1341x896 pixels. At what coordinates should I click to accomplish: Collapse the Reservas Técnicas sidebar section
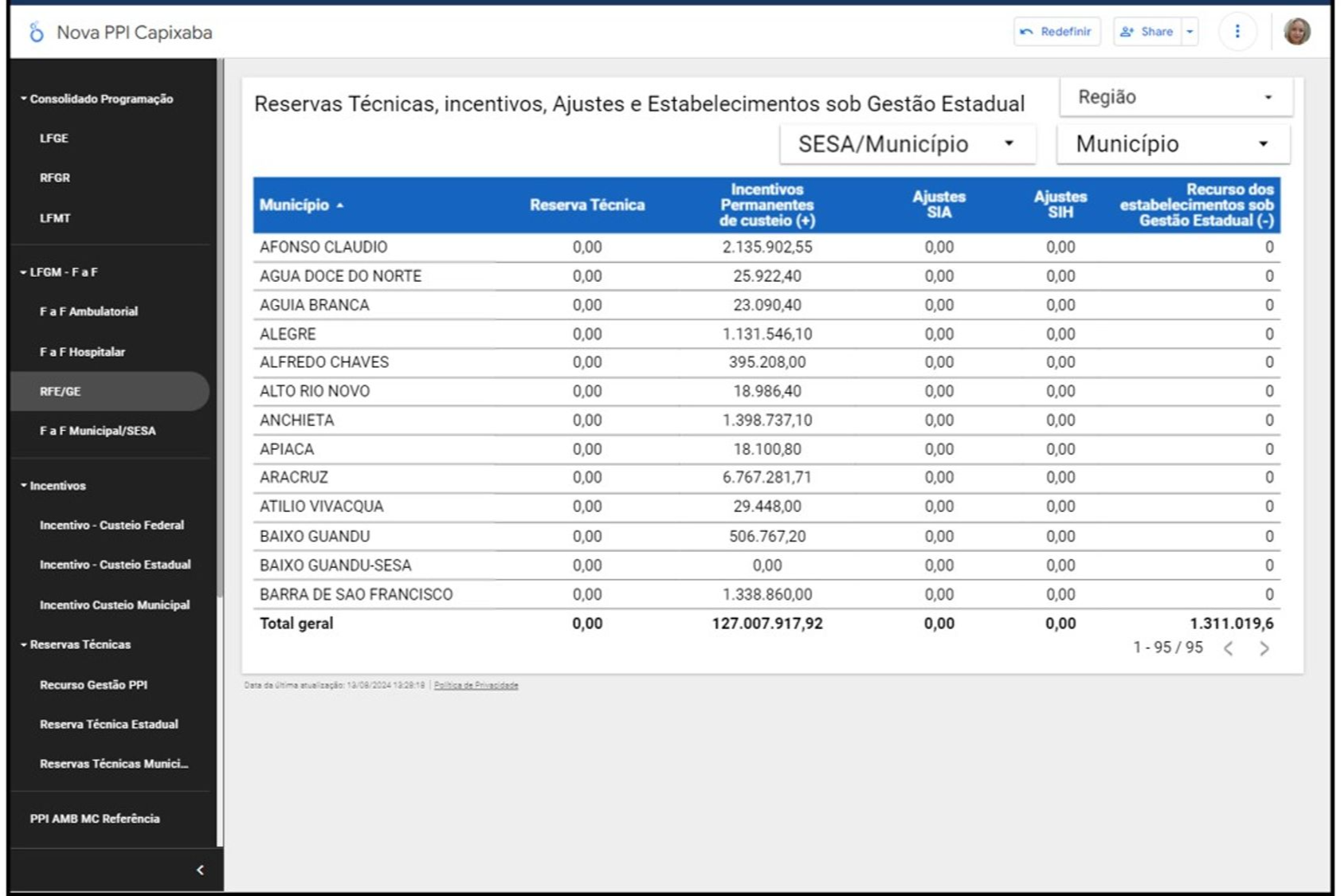[24, 644]
